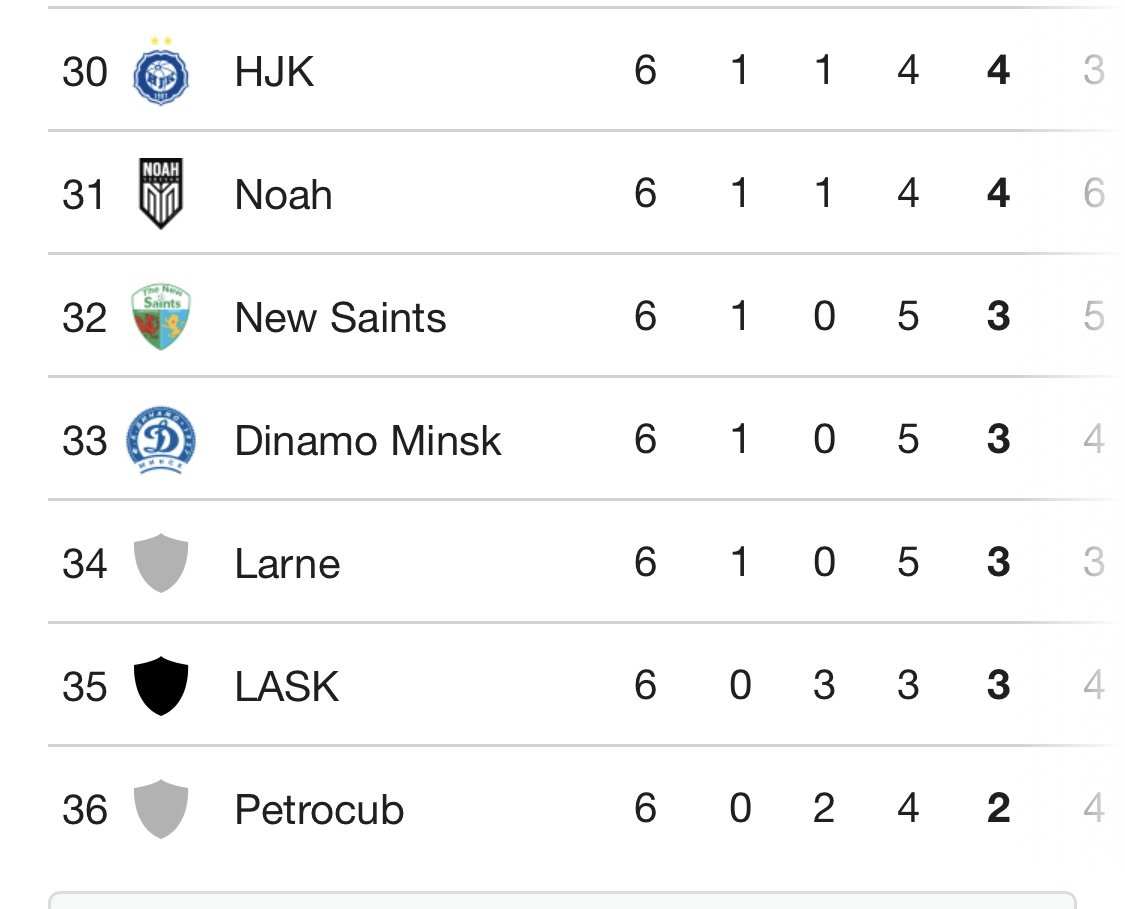Click rank number 30 in standings

[84, 72]
